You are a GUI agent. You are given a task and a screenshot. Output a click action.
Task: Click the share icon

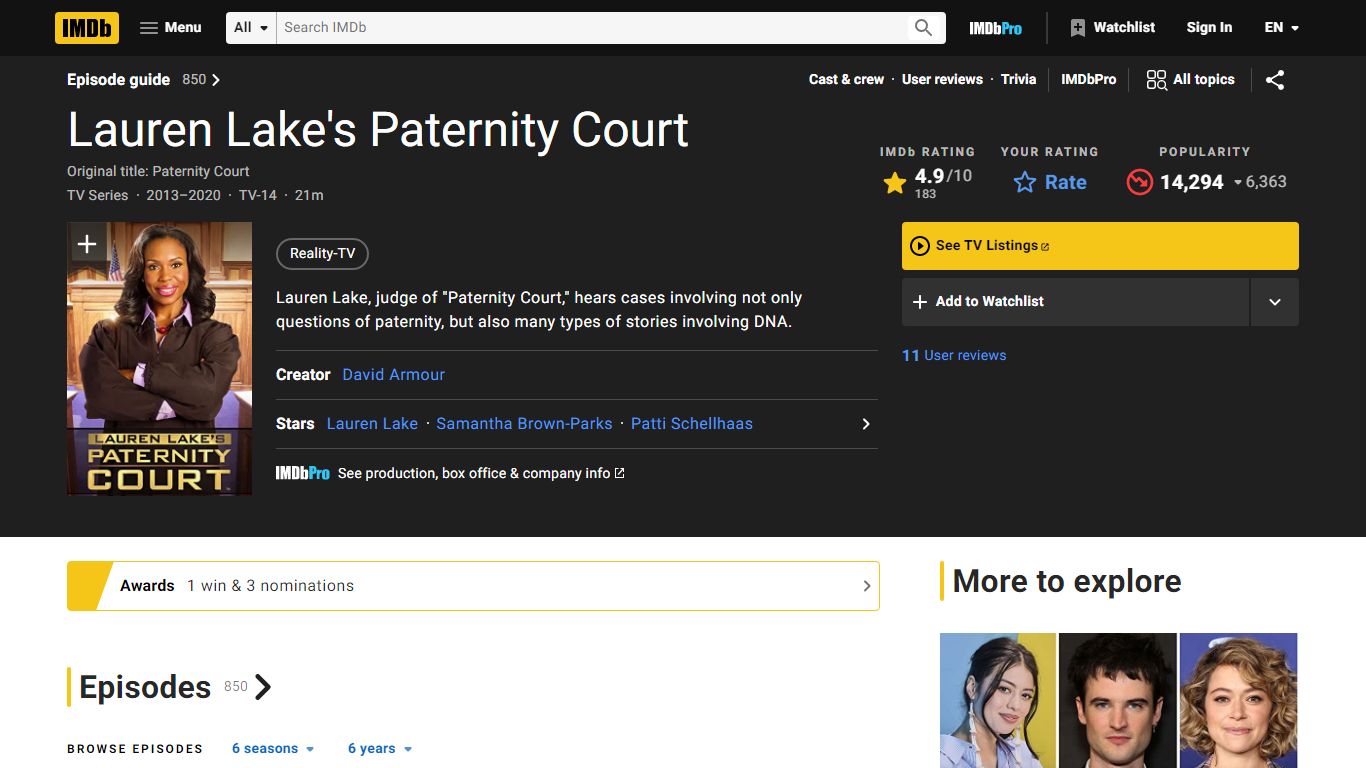coord(1275,80)
